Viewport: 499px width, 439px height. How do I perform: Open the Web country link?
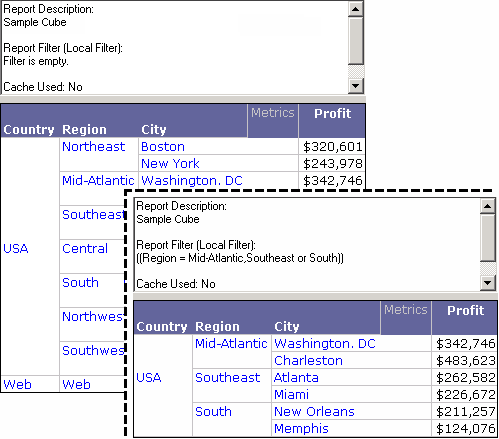(x=17, y=384)
